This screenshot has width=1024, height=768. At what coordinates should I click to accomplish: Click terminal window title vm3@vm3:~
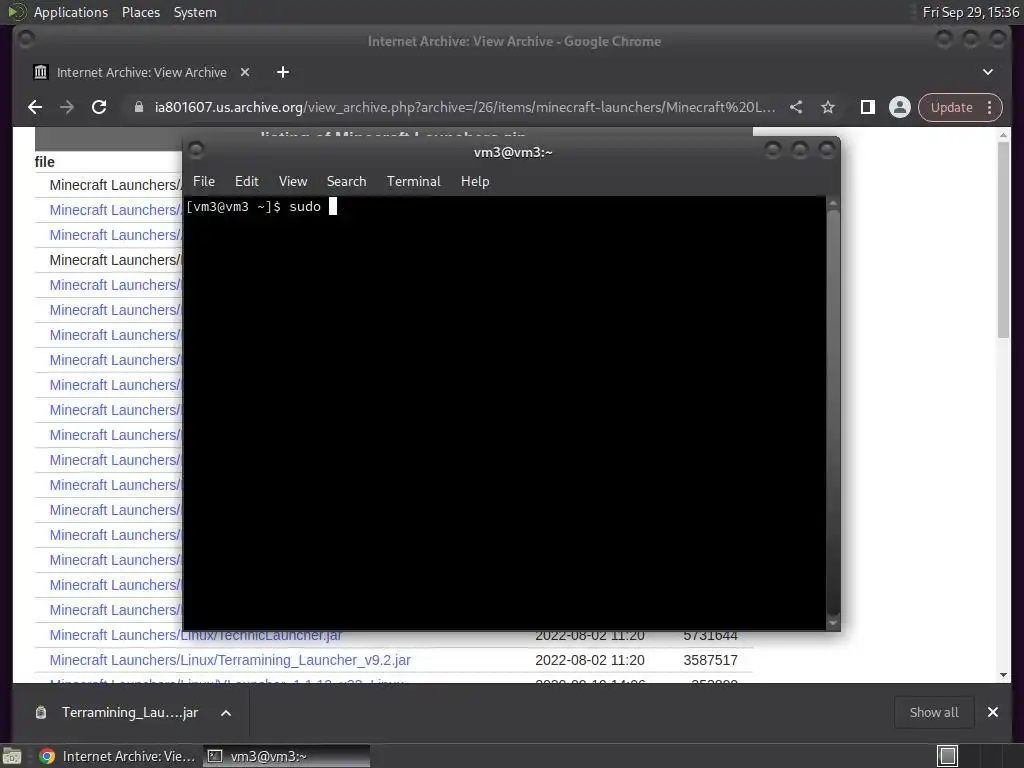[513, 152]
